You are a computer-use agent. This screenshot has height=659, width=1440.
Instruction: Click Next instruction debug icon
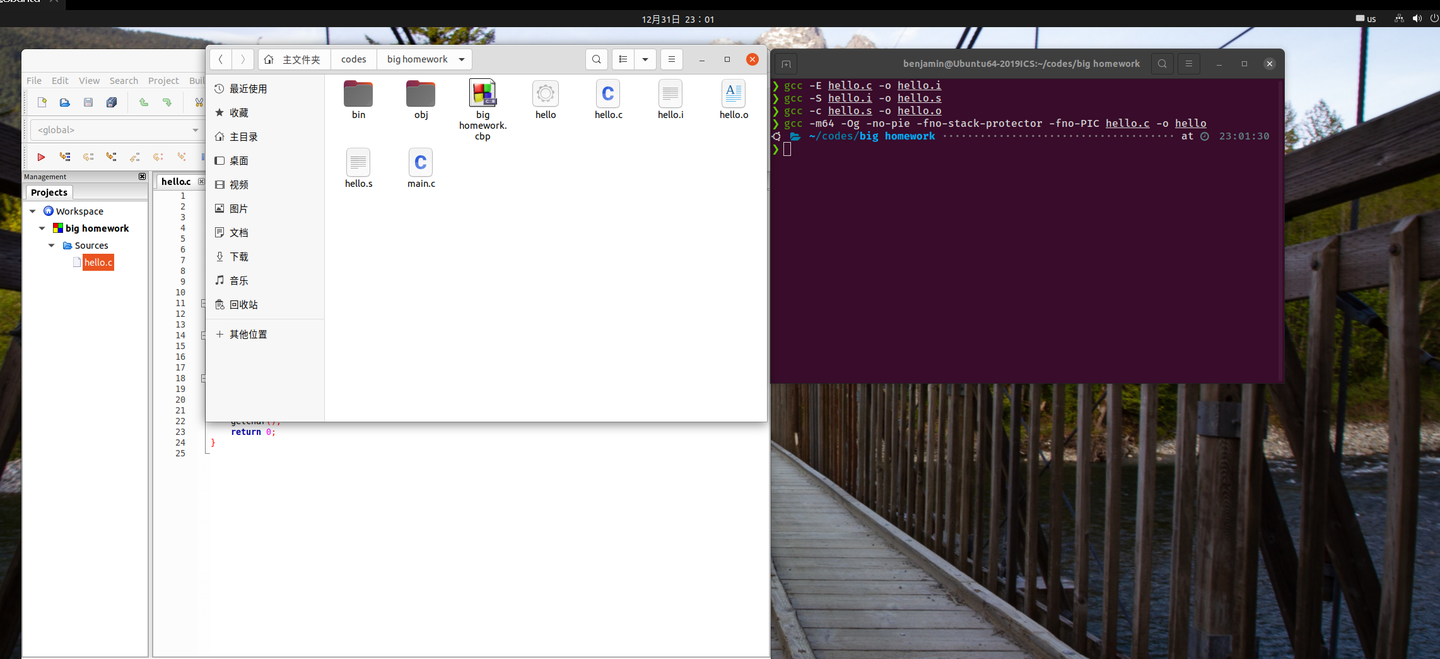[x=158, y=157]
